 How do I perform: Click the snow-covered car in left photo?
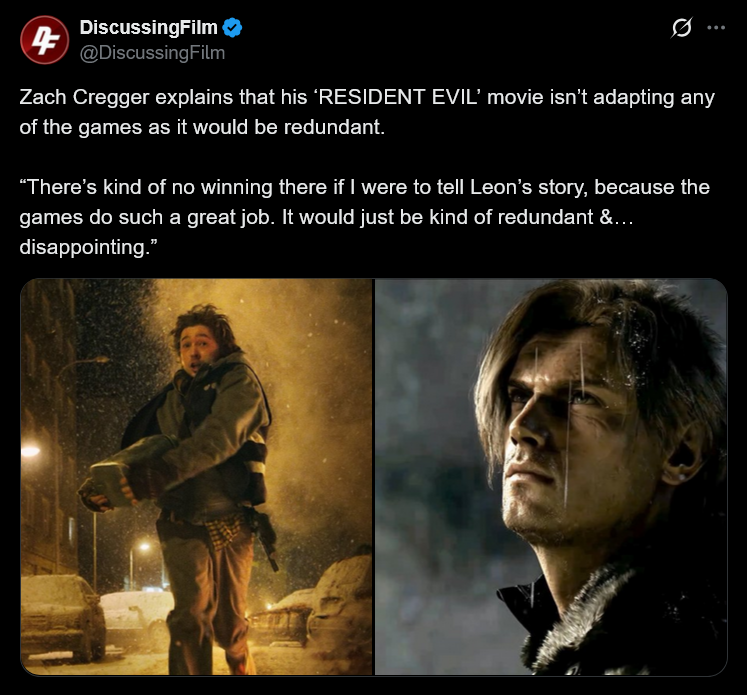tap(62, 618)
